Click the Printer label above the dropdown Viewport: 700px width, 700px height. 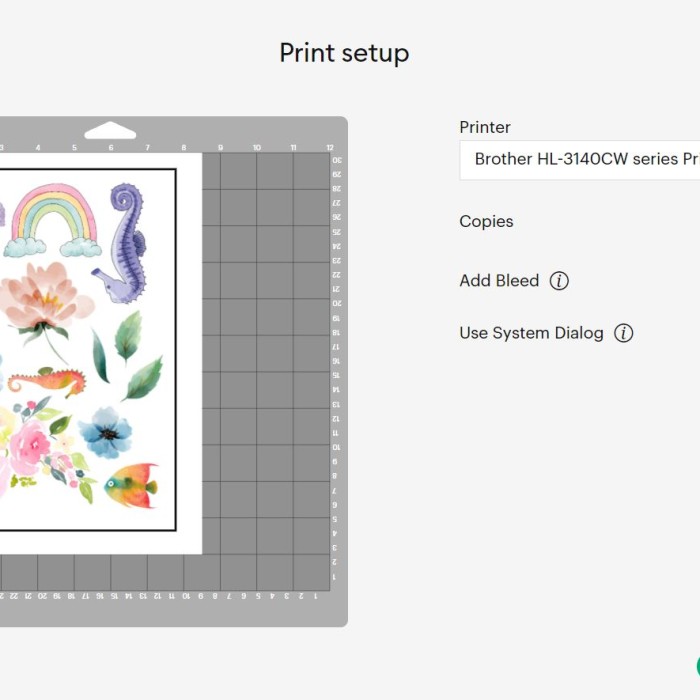pos(485,127)
